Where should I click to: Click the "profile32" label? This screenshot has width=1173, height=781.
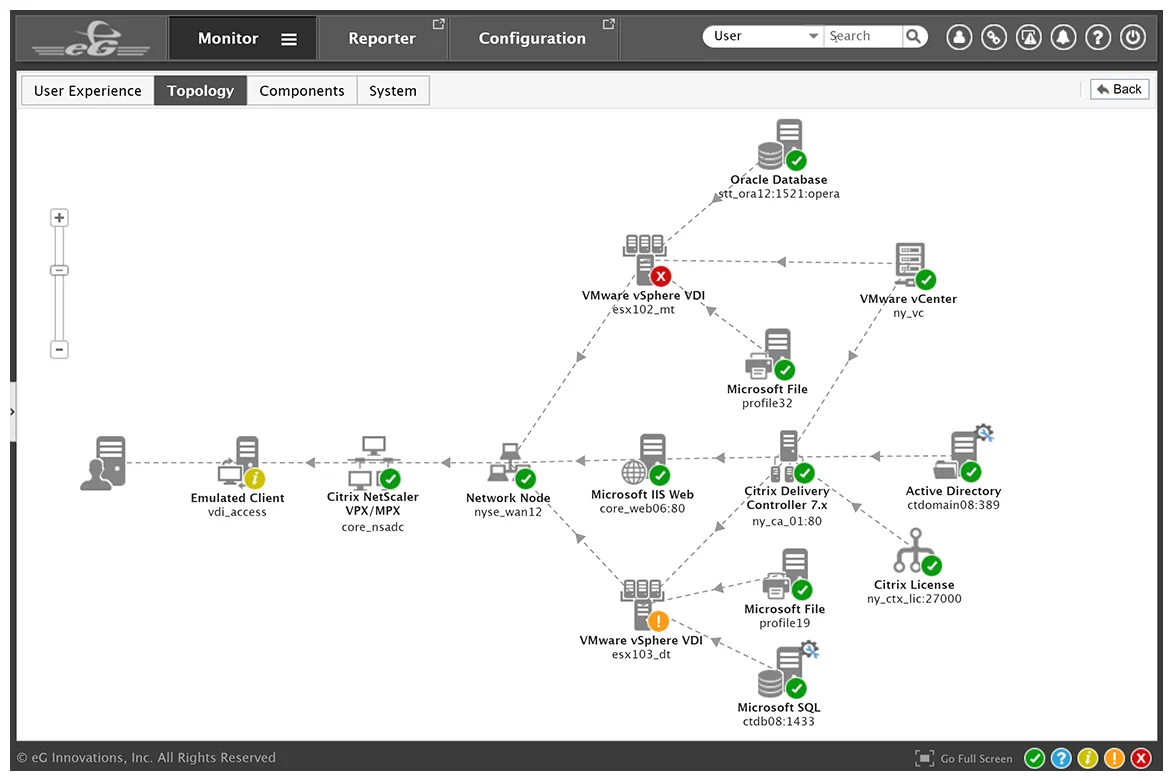tap(767, 403)
